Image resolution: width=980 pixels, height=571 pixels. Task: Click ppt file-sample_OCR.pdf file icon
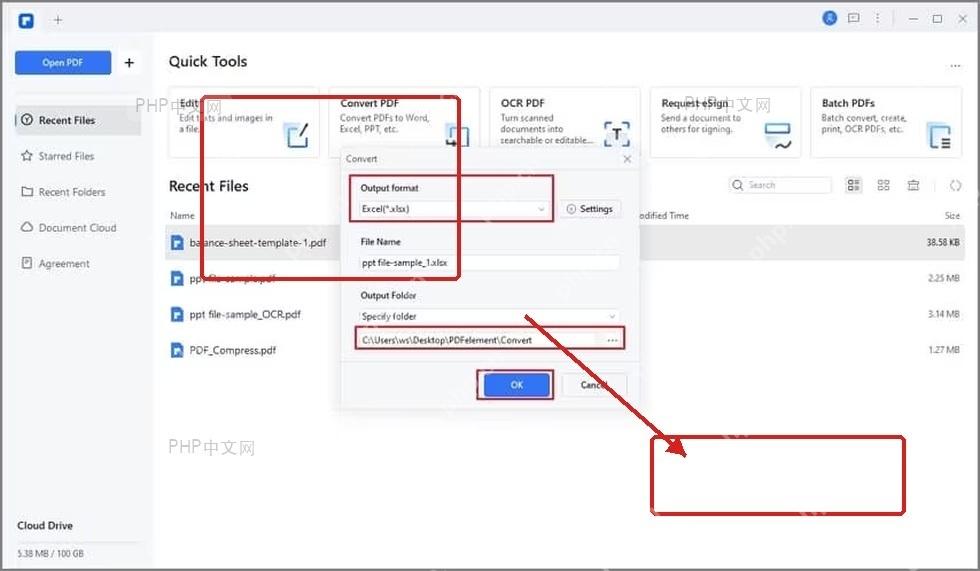coord(178,314)
